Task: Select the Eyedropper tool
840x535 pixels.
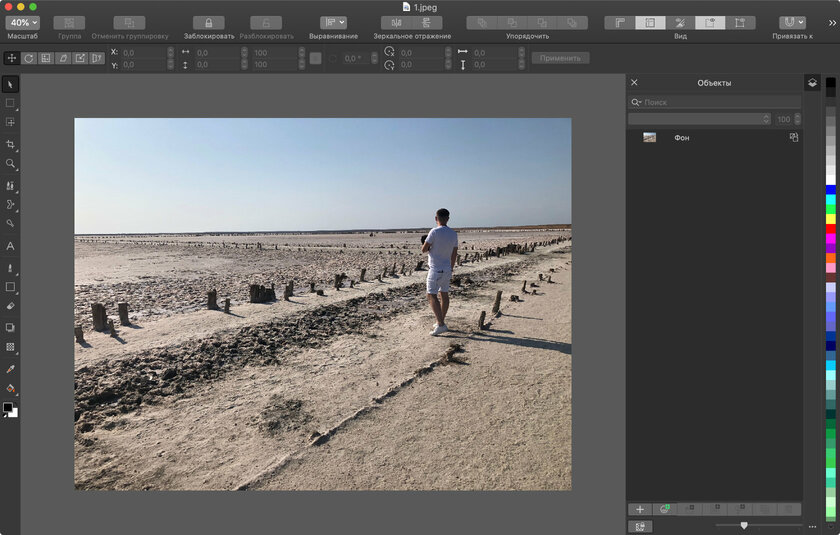Action: click(x=10, y=368)
